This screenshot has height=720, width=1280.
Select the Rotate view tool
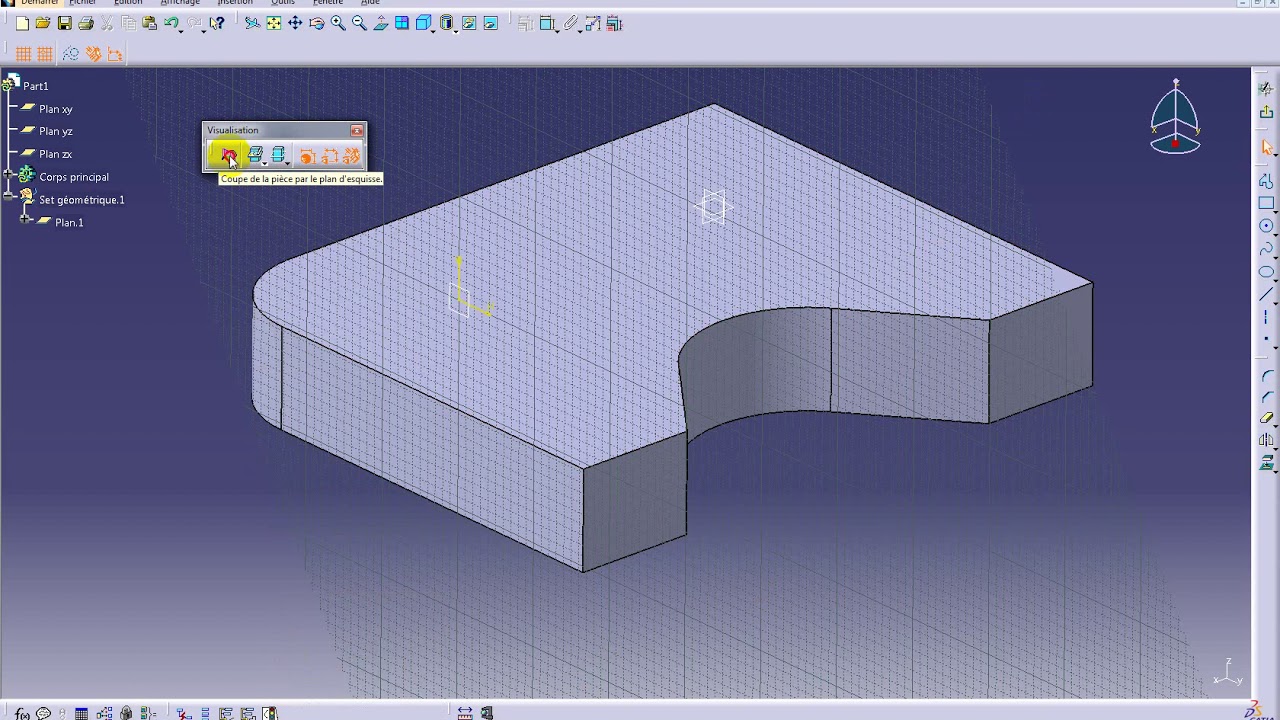pos(316,24)
